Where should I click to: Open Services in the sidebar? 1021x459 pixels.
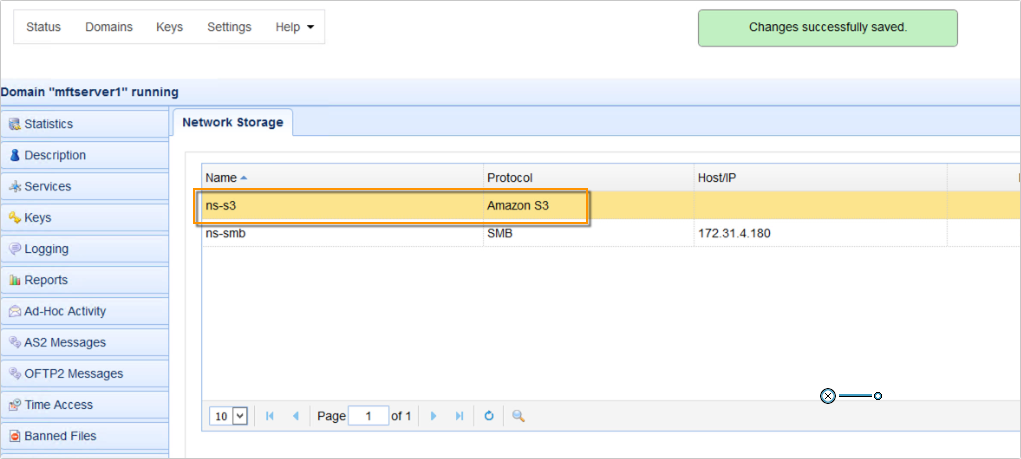[x=47, y=187]
